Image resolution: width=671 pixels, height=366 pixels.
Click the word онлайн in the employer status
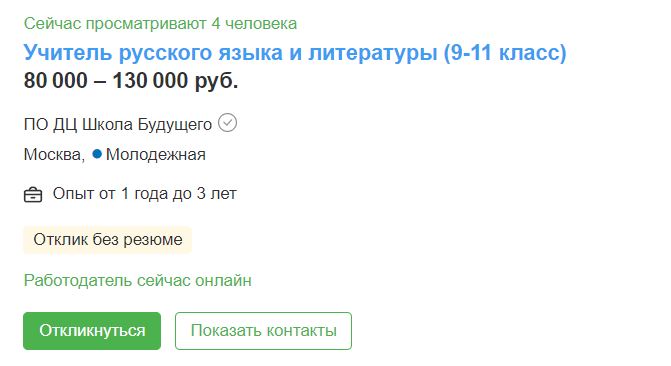(x=223, y=280)
